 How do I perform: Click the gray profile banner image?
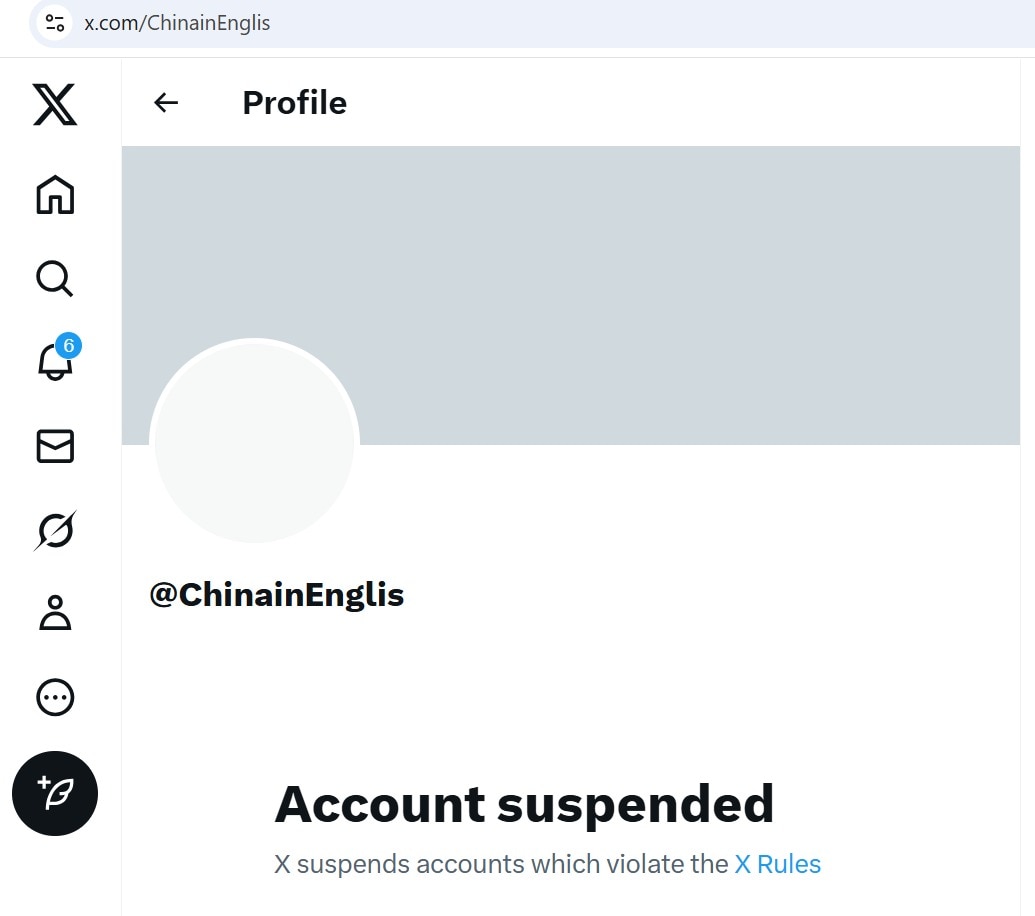tap(571, 296)
